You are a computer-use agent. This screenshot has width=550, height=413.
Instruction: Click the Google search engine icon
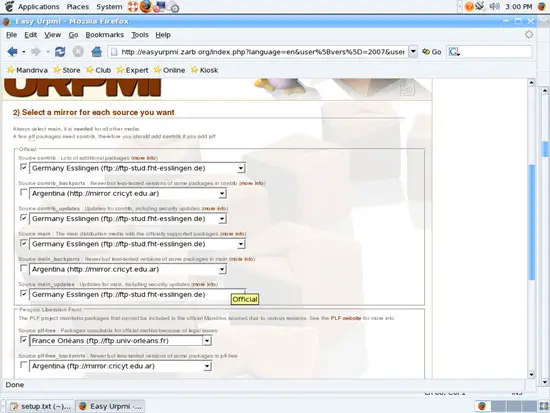453,52
